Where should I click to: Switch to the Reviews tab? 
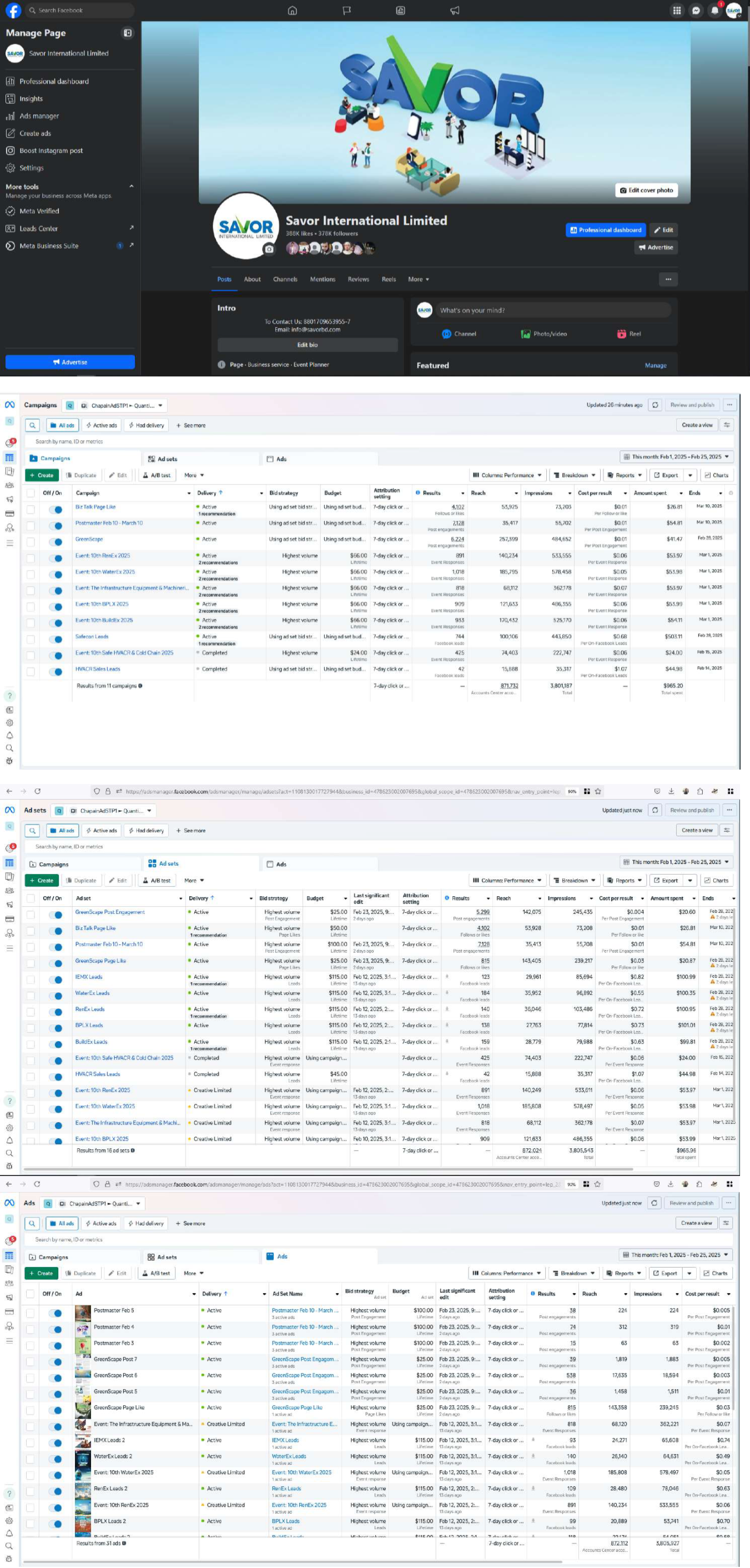pos(358,279)
